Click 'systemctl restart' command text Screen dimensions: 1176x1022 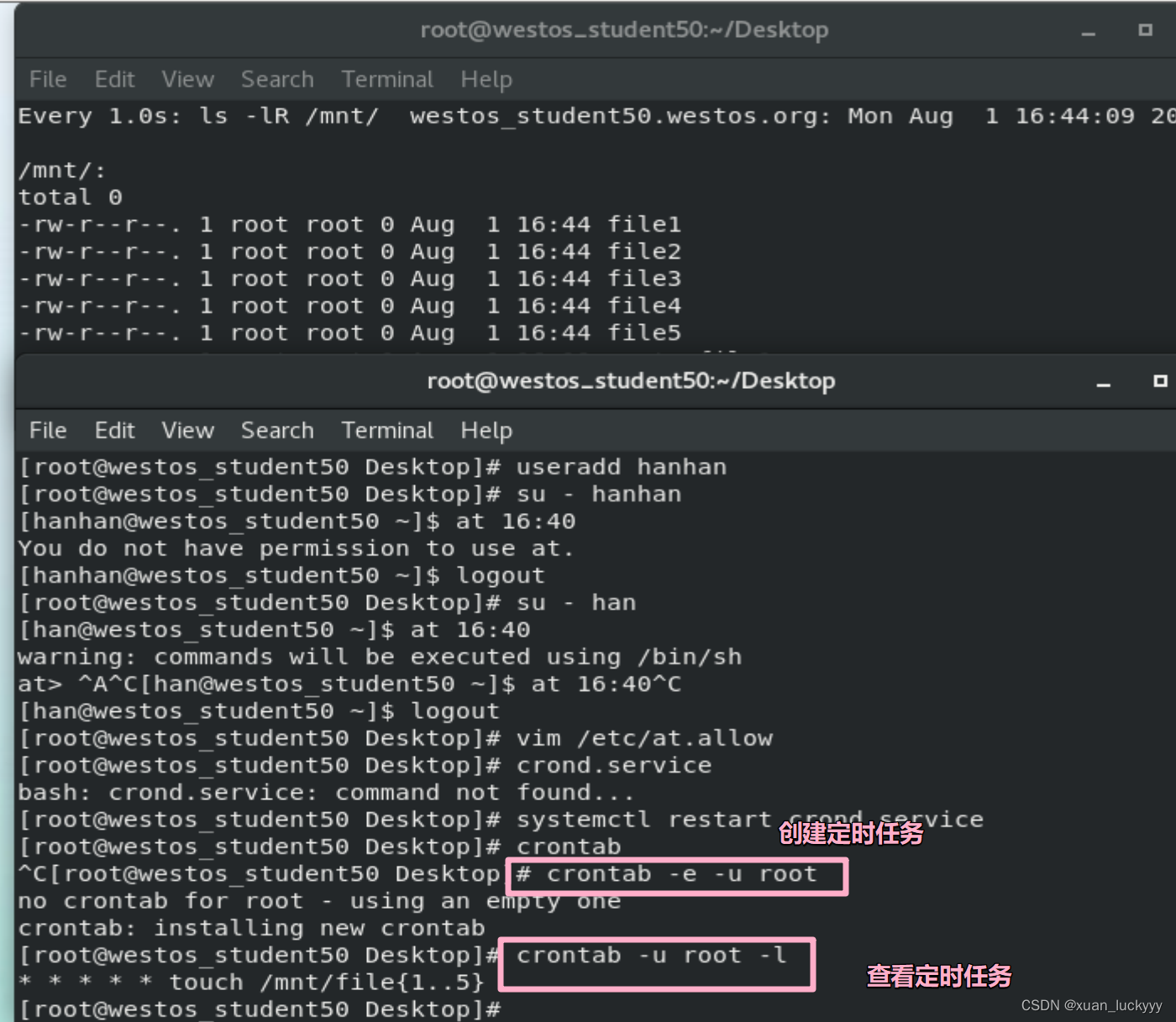point(643,820)
